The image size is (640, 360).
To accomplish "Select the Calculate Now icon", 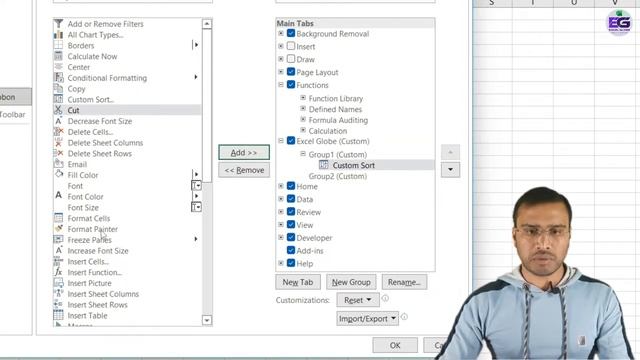I will [58, 56].
